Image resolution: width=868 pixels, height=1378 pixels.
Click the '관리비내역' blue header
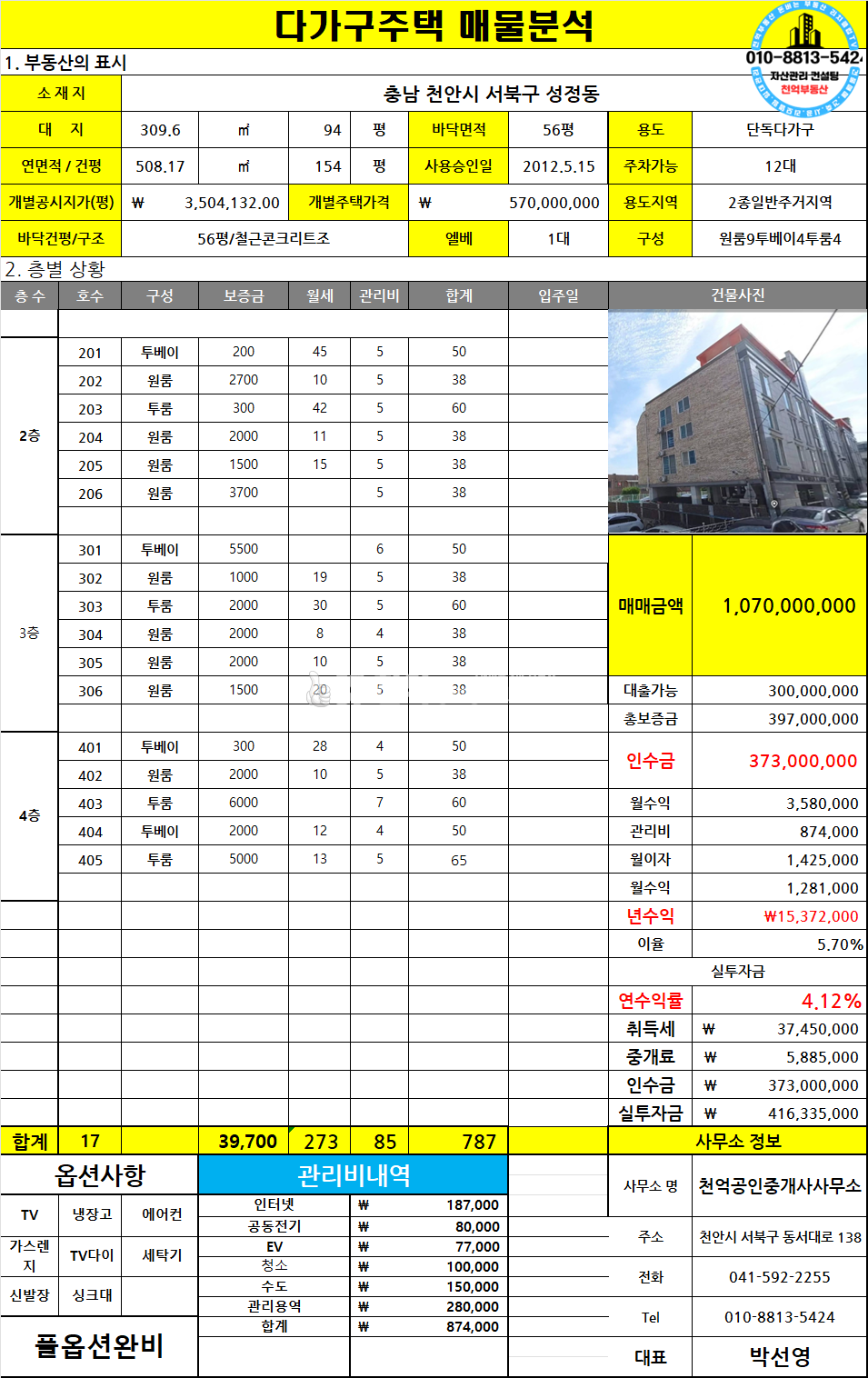354,1175
